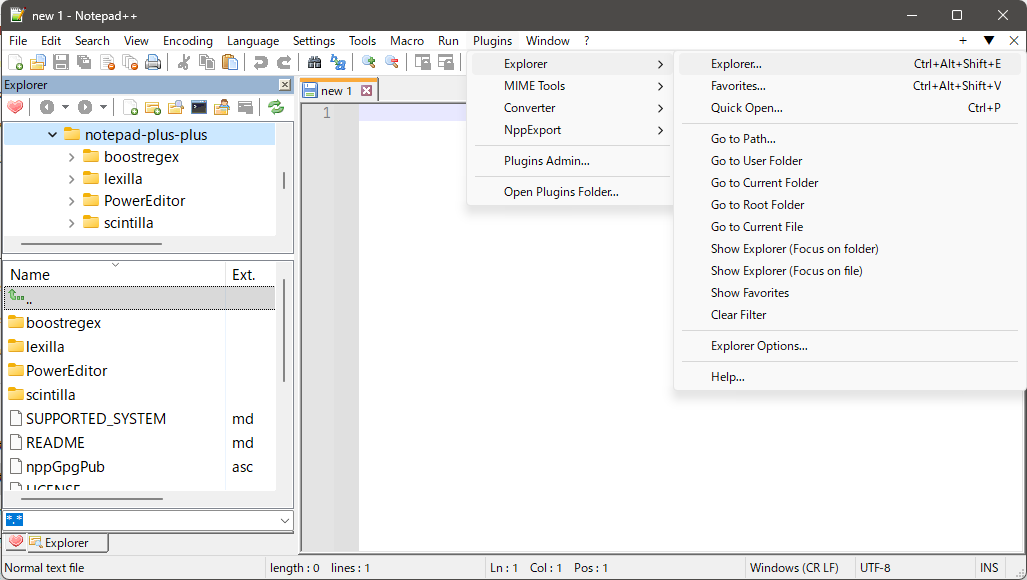Expand the boostregex tree folder
1027x580 pixels.
71,157
